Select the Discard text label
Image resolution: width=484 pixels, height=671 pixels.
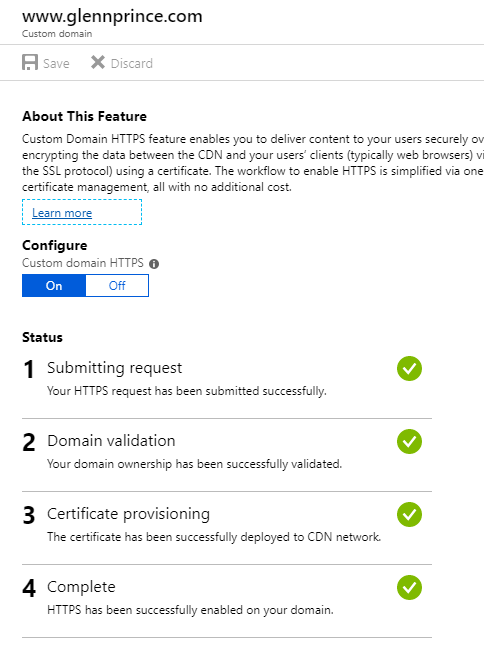click(131, 63)
